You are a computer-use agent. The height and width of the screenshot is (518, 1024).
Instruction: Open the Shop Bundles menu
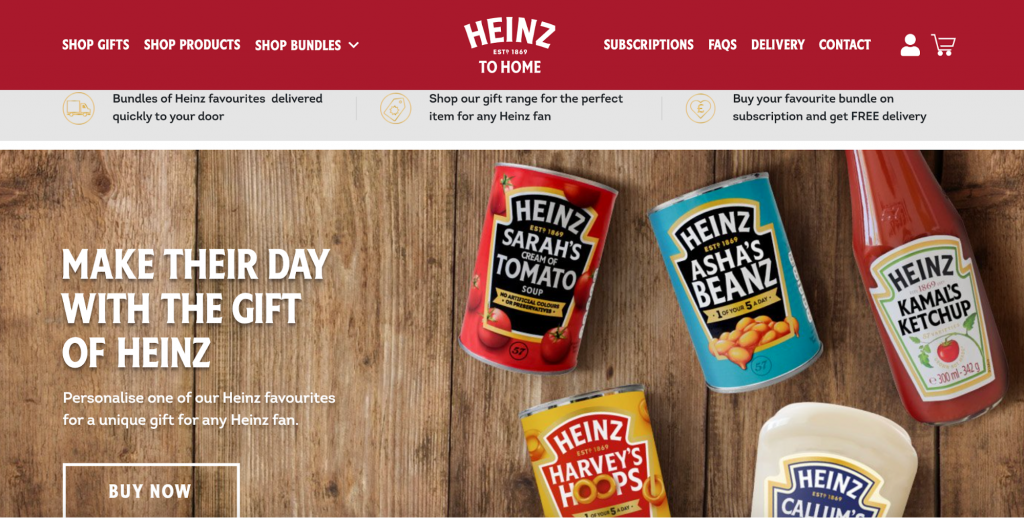(x=298, y=45)
